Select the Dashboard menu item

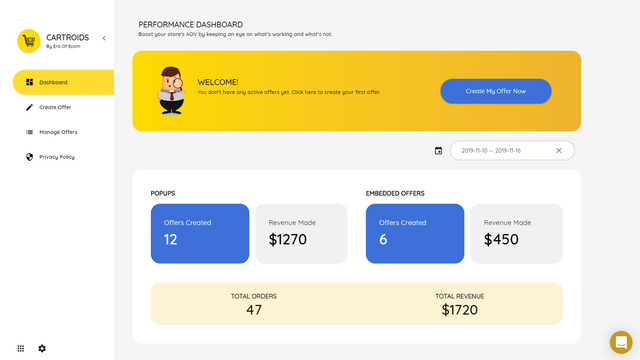coord(64,82)
